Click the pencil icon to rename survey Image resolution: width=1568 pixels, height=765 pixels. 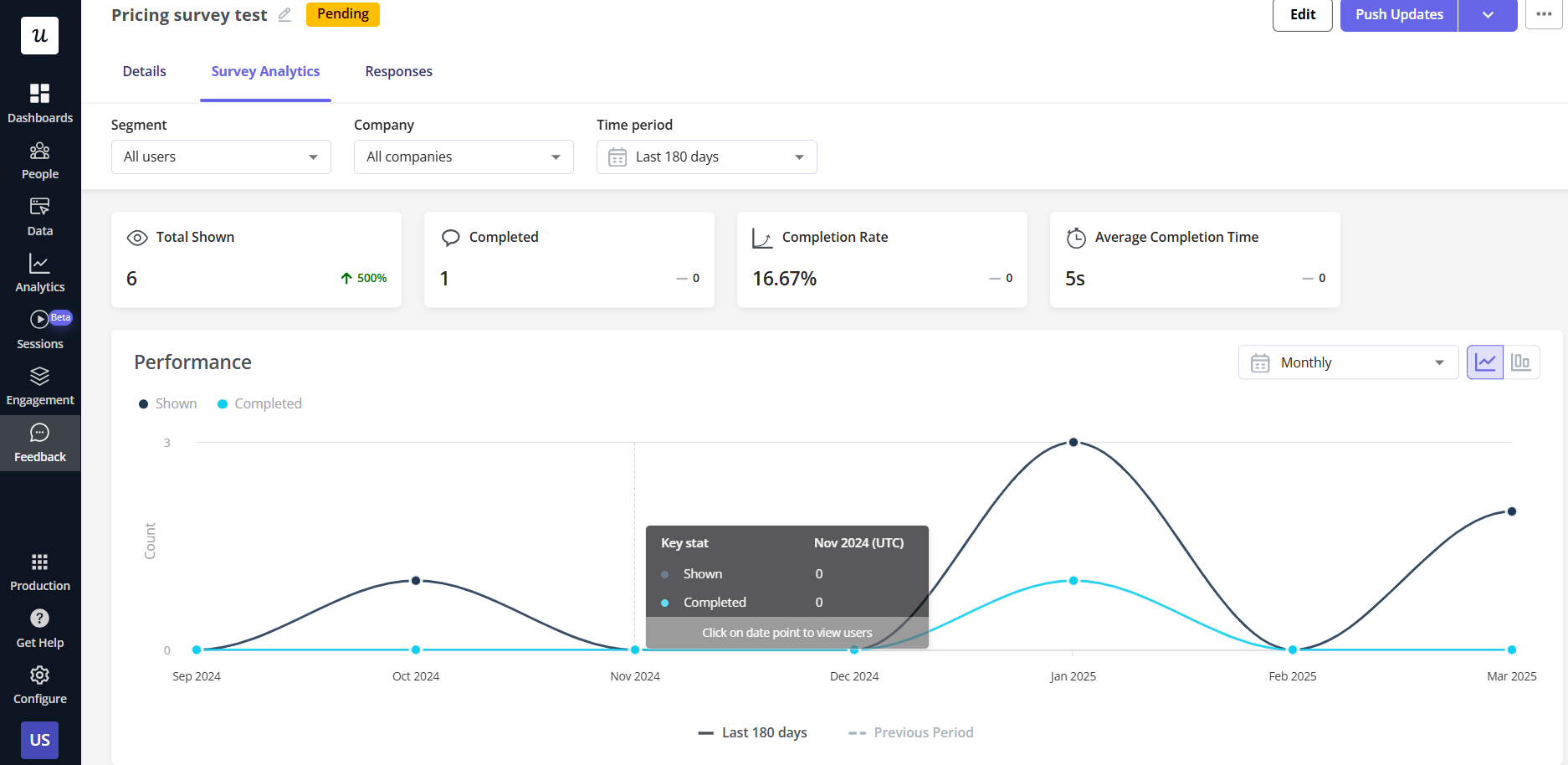pyautogui.click(x=284, y=14)
